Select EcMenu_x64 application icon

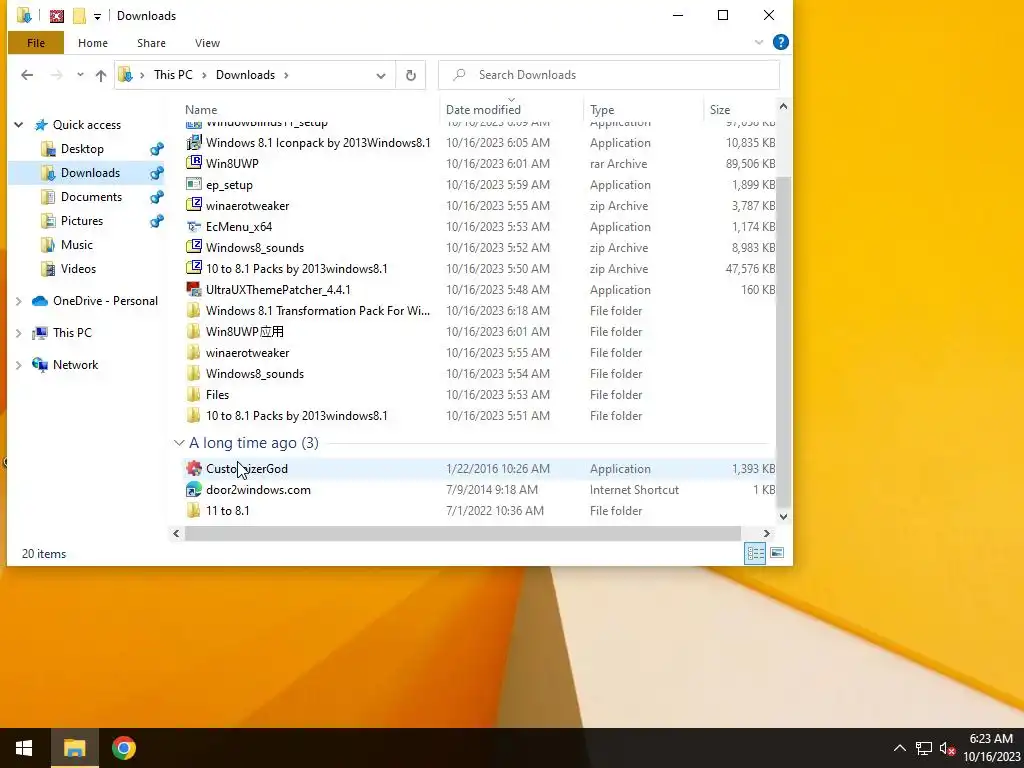pyautogui.click(x=193, y=227)
